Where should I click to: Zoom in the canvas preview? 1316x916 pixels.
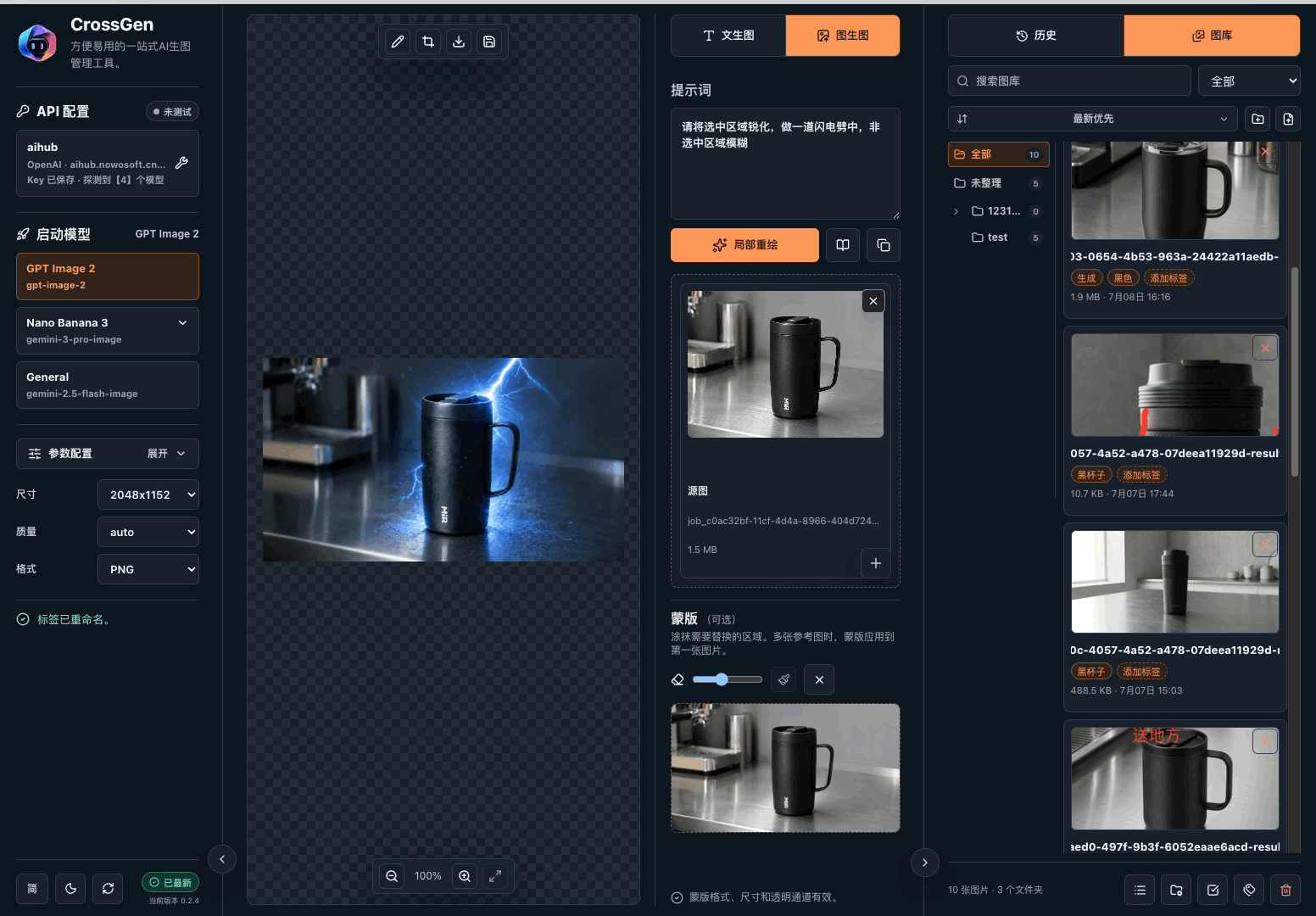coord(465,876)
